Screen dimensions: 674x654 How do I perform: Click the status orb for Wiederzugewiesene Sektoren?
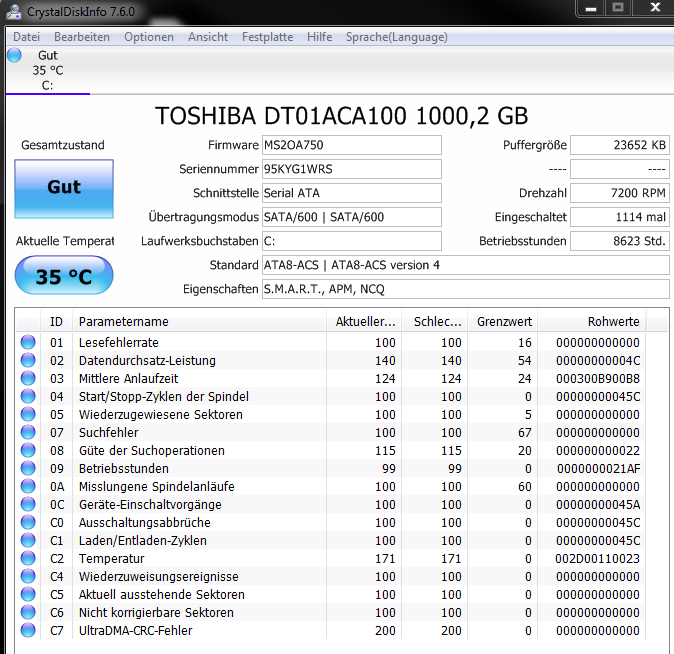coord(28,415)
